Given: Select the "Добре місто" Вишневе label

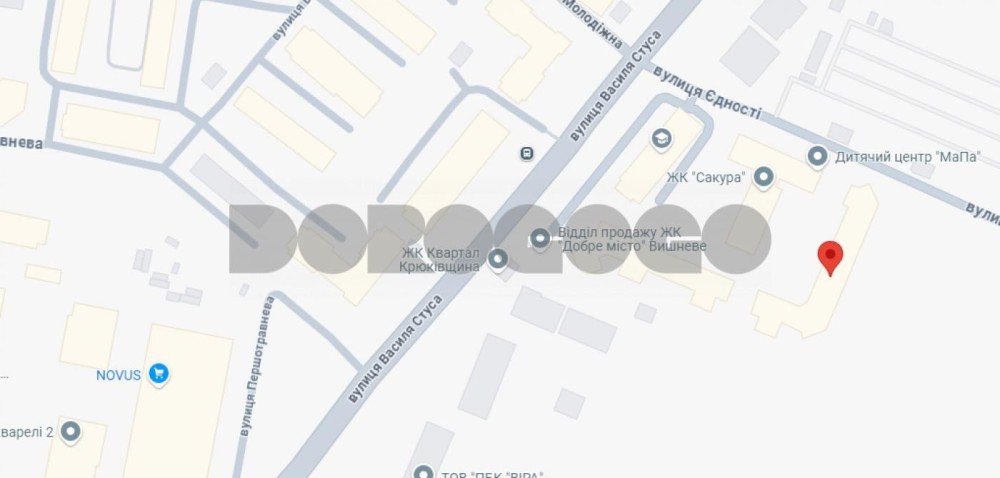Looking at the screenshot, I should click(x=632, y=246).
